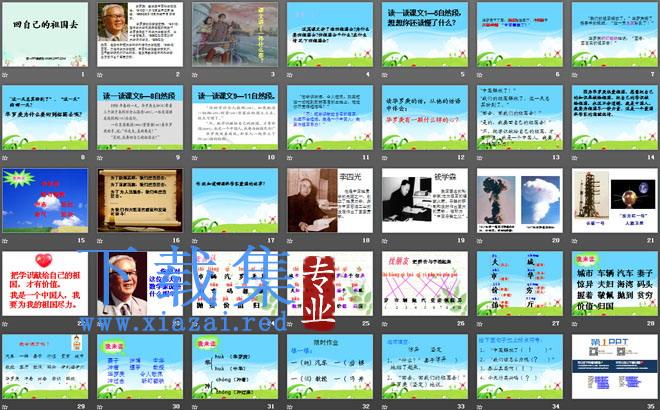Click the slide number 13 label
Image resolution: width=660 pixels, height=410 pixels.
(556, 157)
